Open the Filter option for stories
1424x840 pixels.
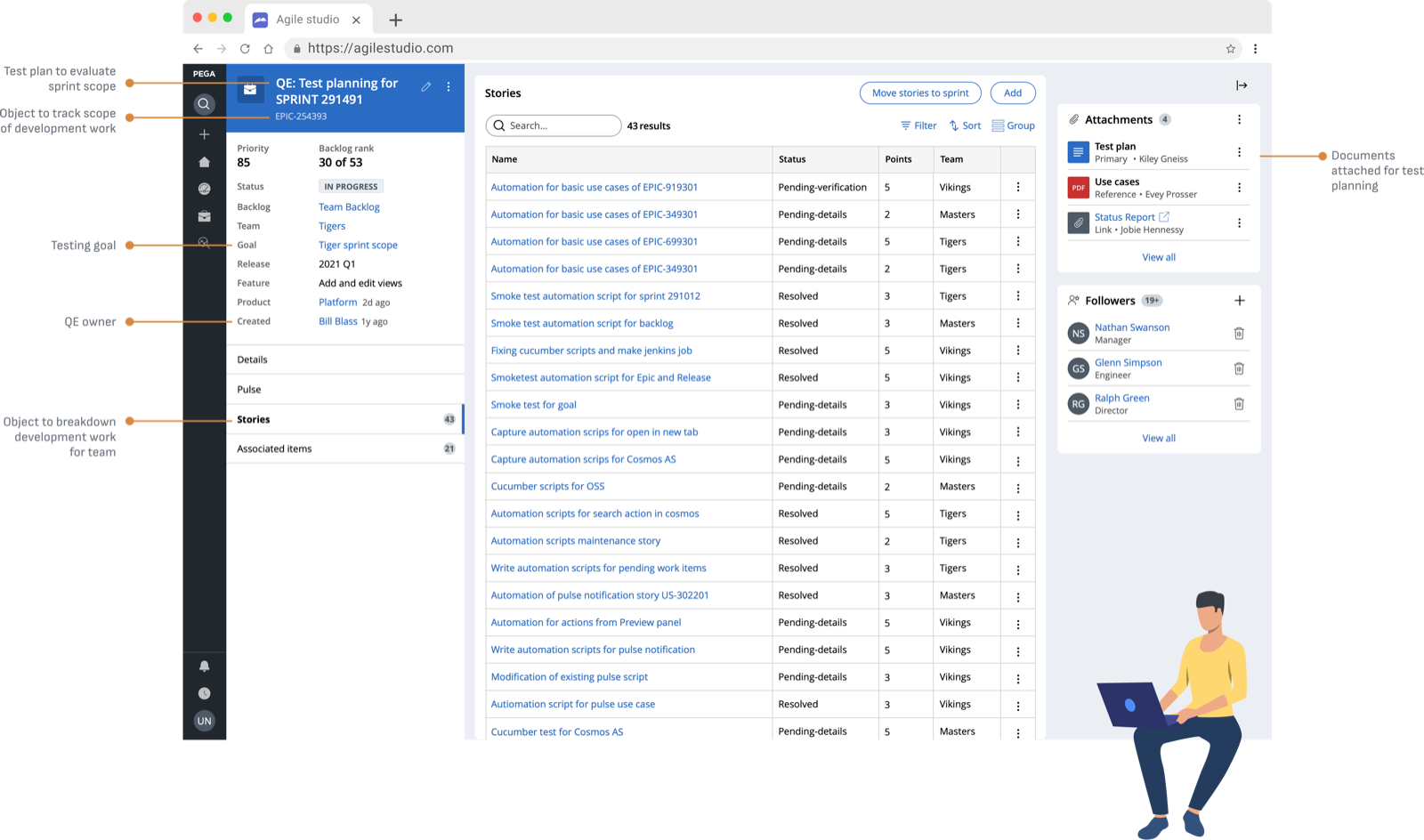(x=918, y=125)
